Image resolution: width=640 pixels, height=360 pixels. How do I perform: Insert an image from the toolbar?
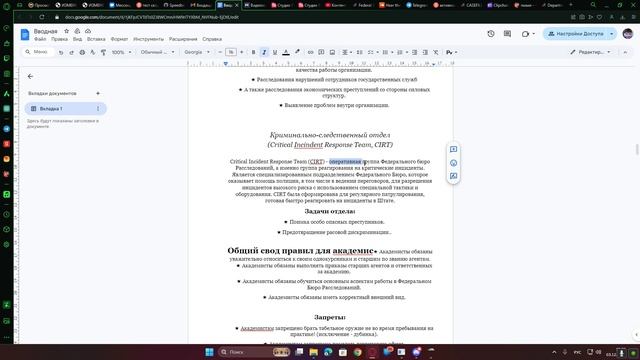pos(332,52)
